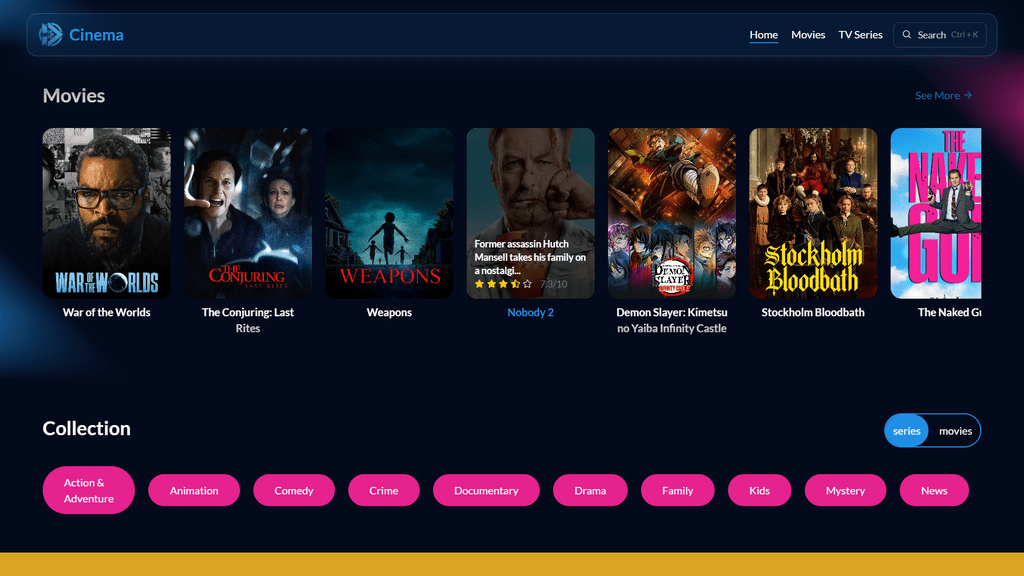This screenshot has height=576, width=1024.
Task: Open the Demon Slayer Infinity Castle poster
Action: pyautogui.click(x=672, y=213)
